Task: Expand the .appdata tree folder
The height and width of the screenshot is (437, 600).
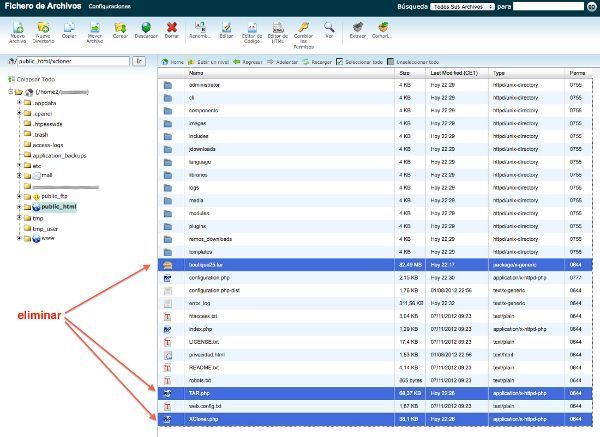Action: (x=19, y=103)
